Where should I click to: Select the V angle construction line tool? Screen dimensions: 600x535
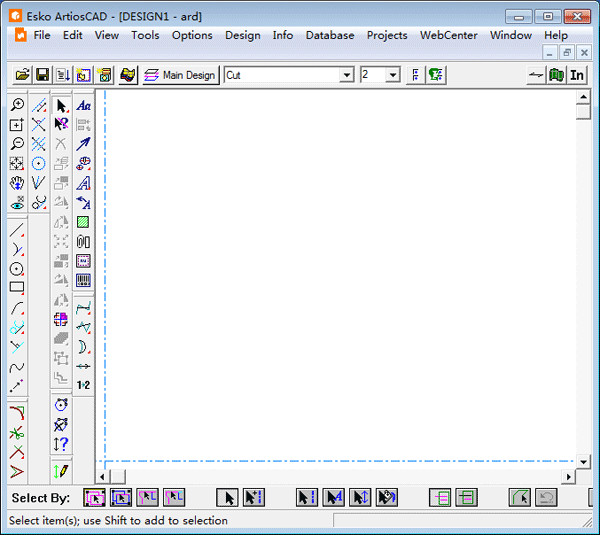pos(39,183)
